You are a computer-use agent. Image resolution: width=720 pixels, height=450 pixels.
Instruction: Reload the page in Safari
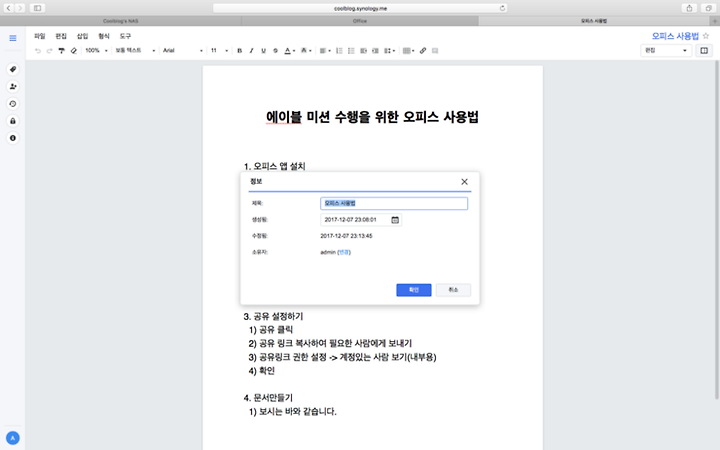coord(502,8)
